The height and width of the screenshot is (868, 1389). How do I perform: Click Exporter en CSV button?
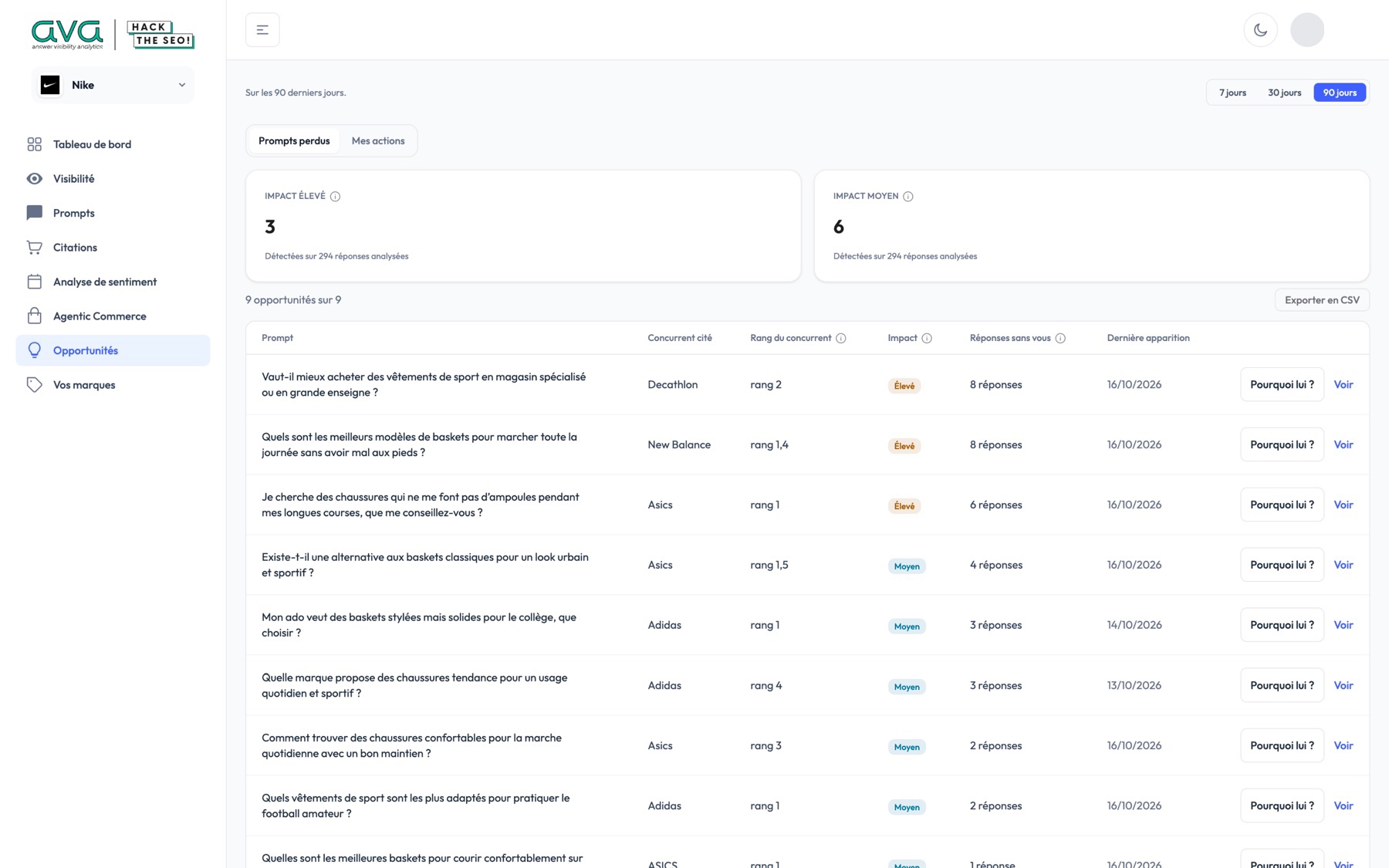[1322, 300]
